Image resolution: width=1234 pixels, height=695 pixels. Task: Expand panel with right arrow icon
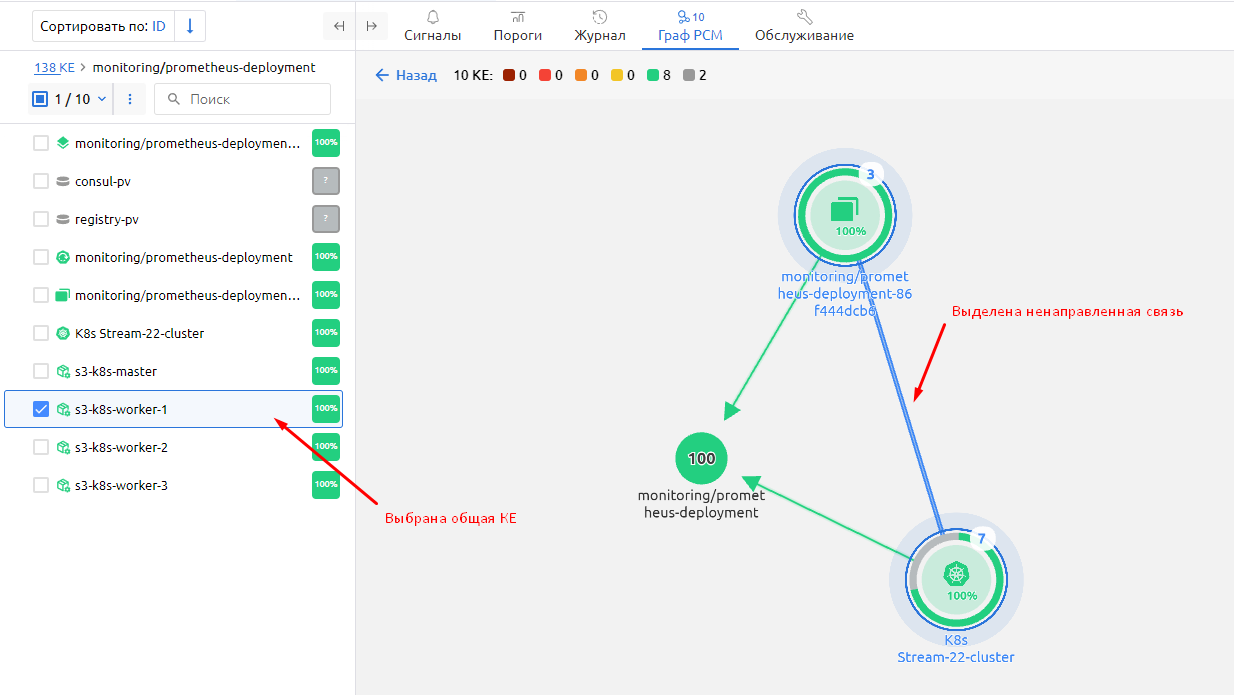(372, 26)
